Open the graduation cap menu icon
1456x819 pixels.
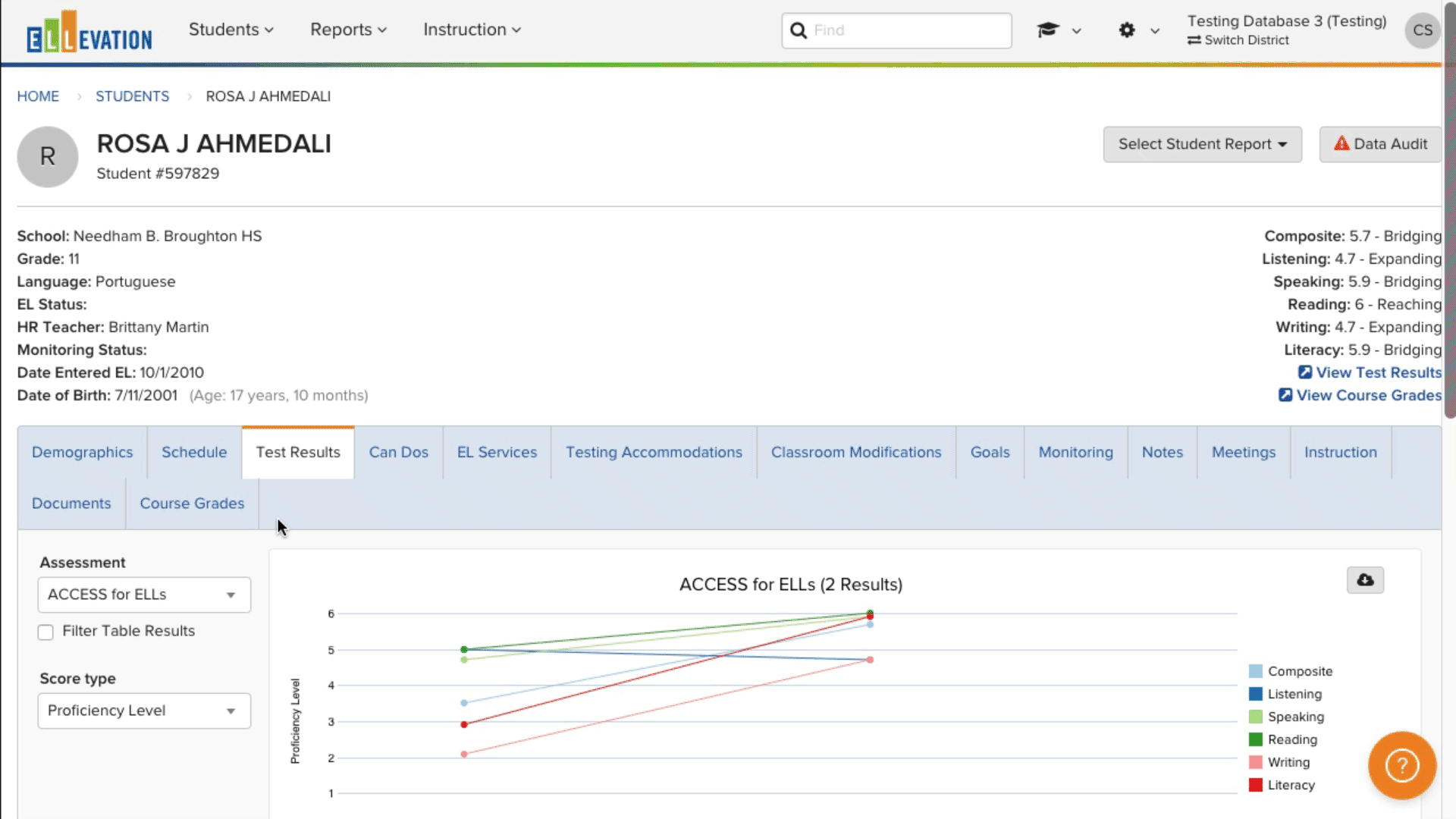(x=1048, y=30)
